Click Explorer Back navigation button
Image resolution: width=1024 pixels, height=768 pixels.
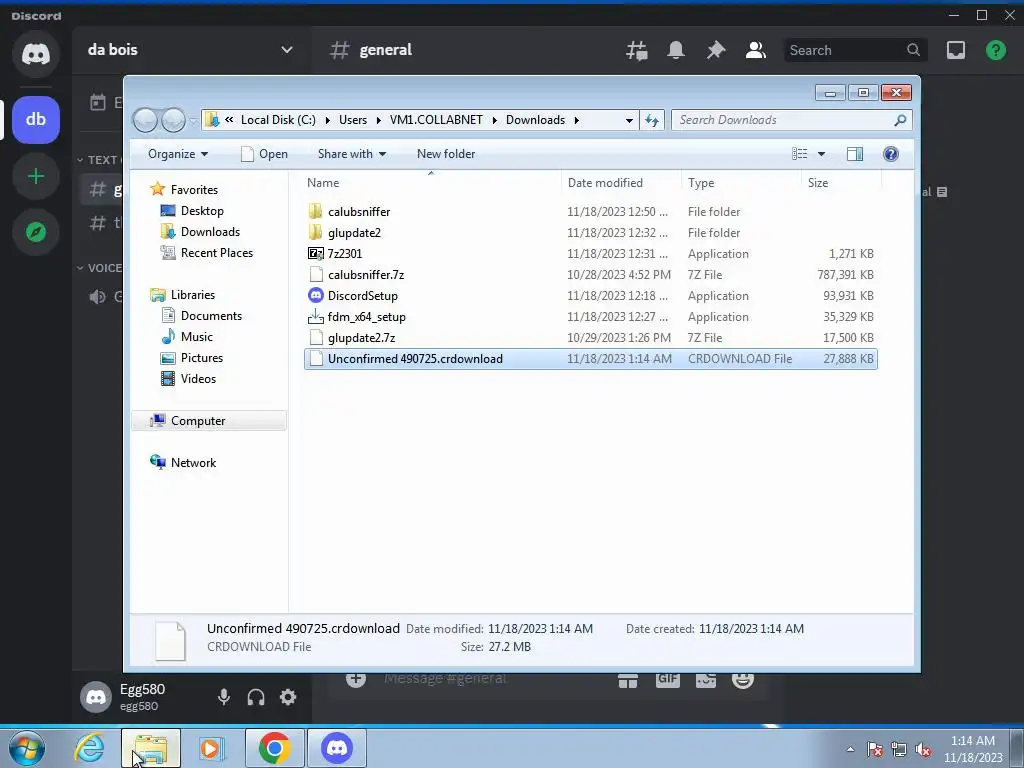[x=146, y=120]
